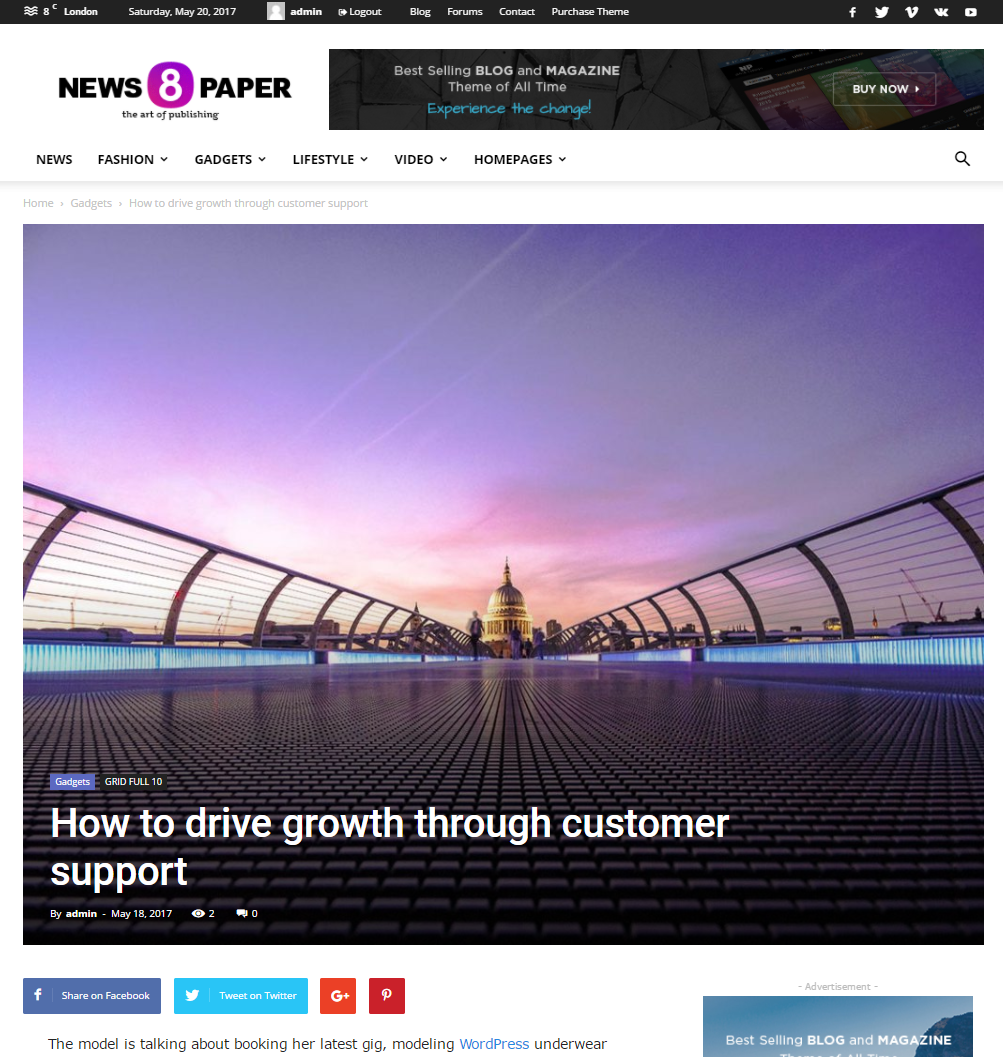The image size is (1003, 1057).
Task: Click the Buy Now banner button
Action: pos(884,89)
